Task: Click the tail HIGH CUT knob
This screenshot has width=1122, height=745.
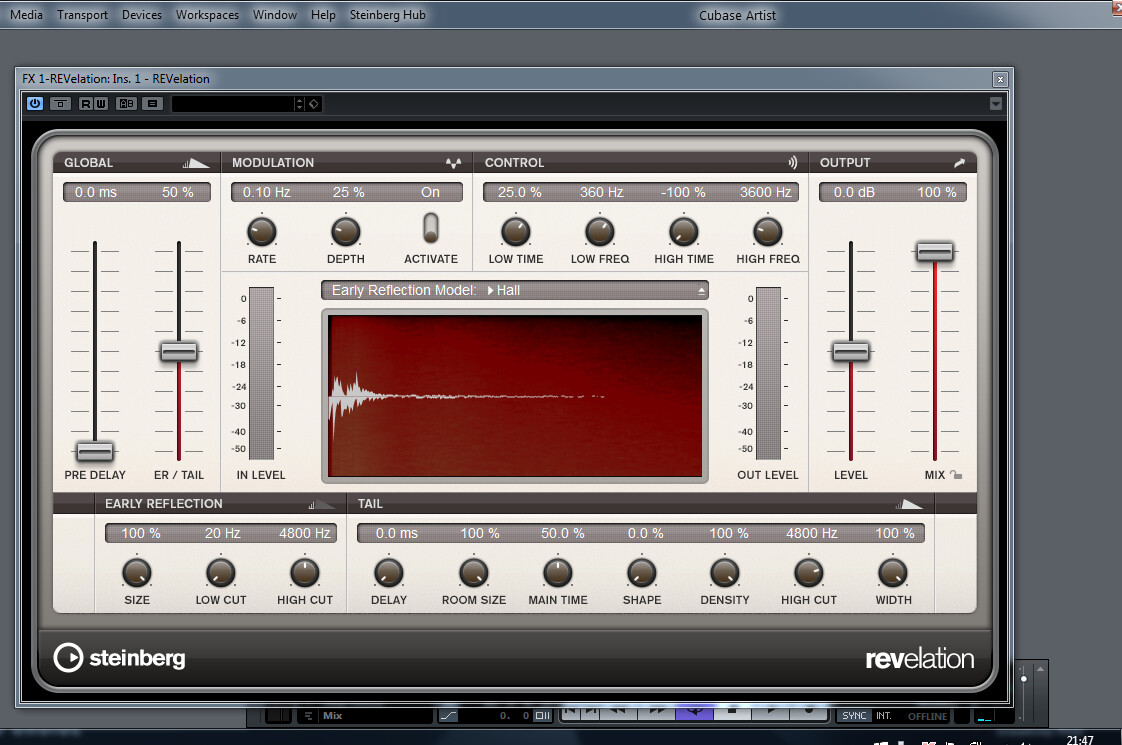Action: coord(809,573)
